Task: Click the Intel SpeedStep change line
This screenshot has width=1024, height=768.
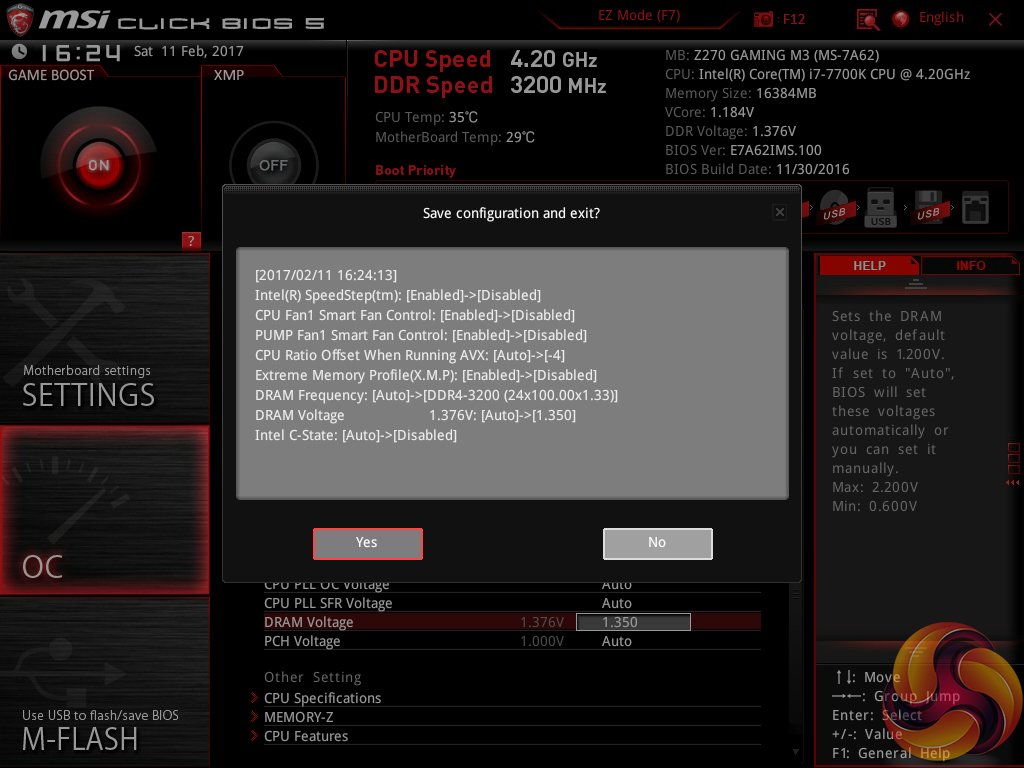Action: coord(398,295)
